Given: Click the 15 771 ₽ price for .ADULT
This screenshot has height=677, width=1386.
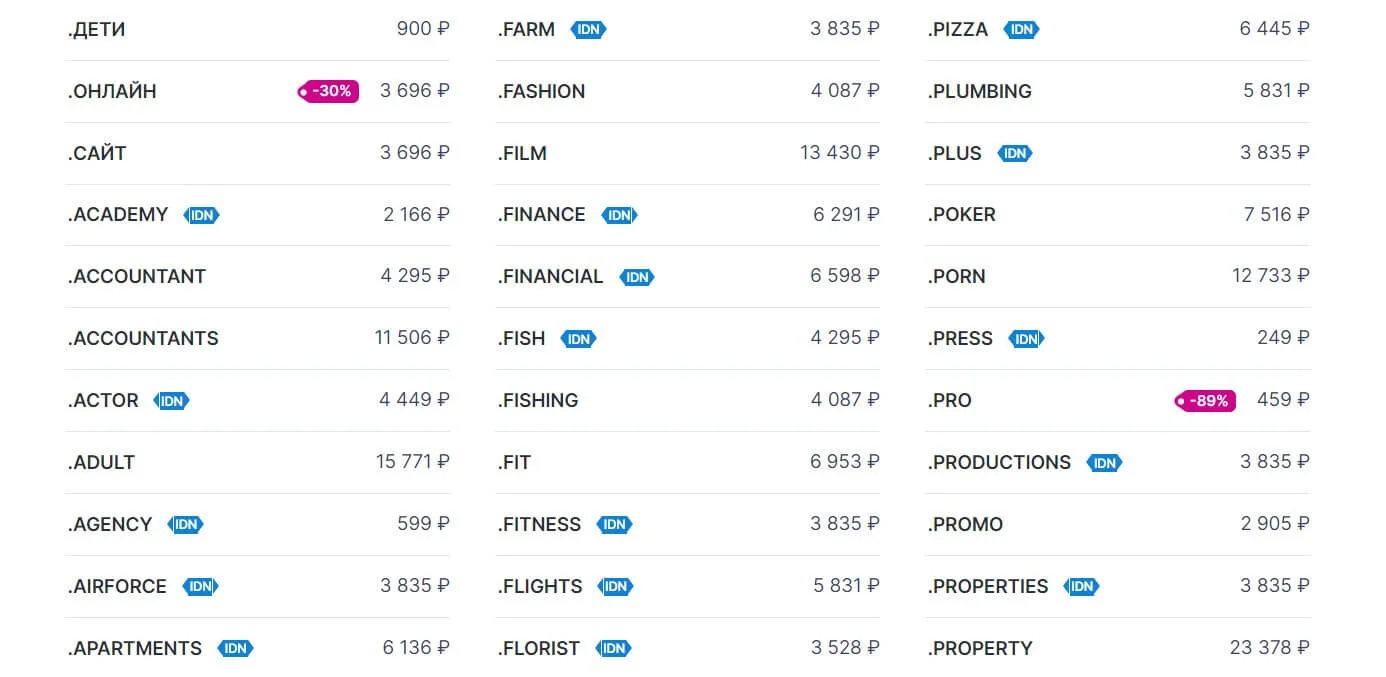Looking at the screenshot, I should click(x=412, y=462).
